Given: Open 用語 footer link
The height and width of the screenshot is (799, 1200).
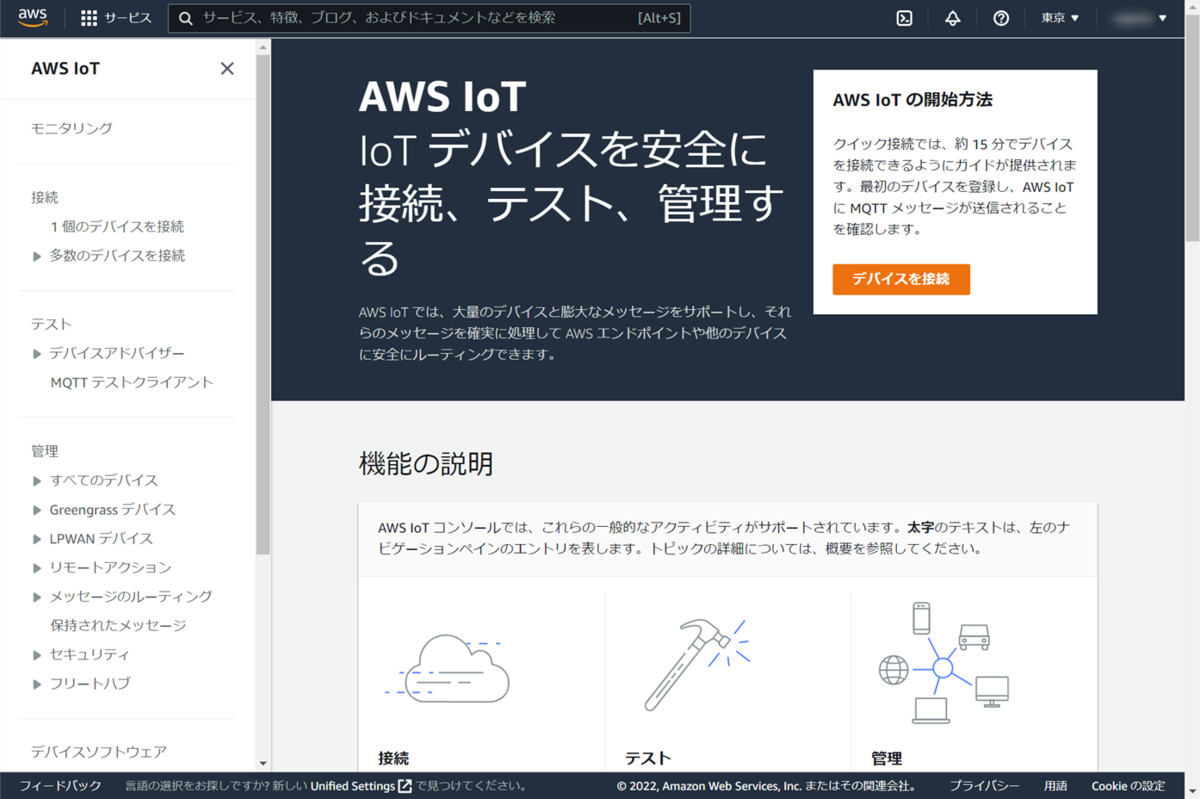Looking at the screenshot, I should (1055, 786).
